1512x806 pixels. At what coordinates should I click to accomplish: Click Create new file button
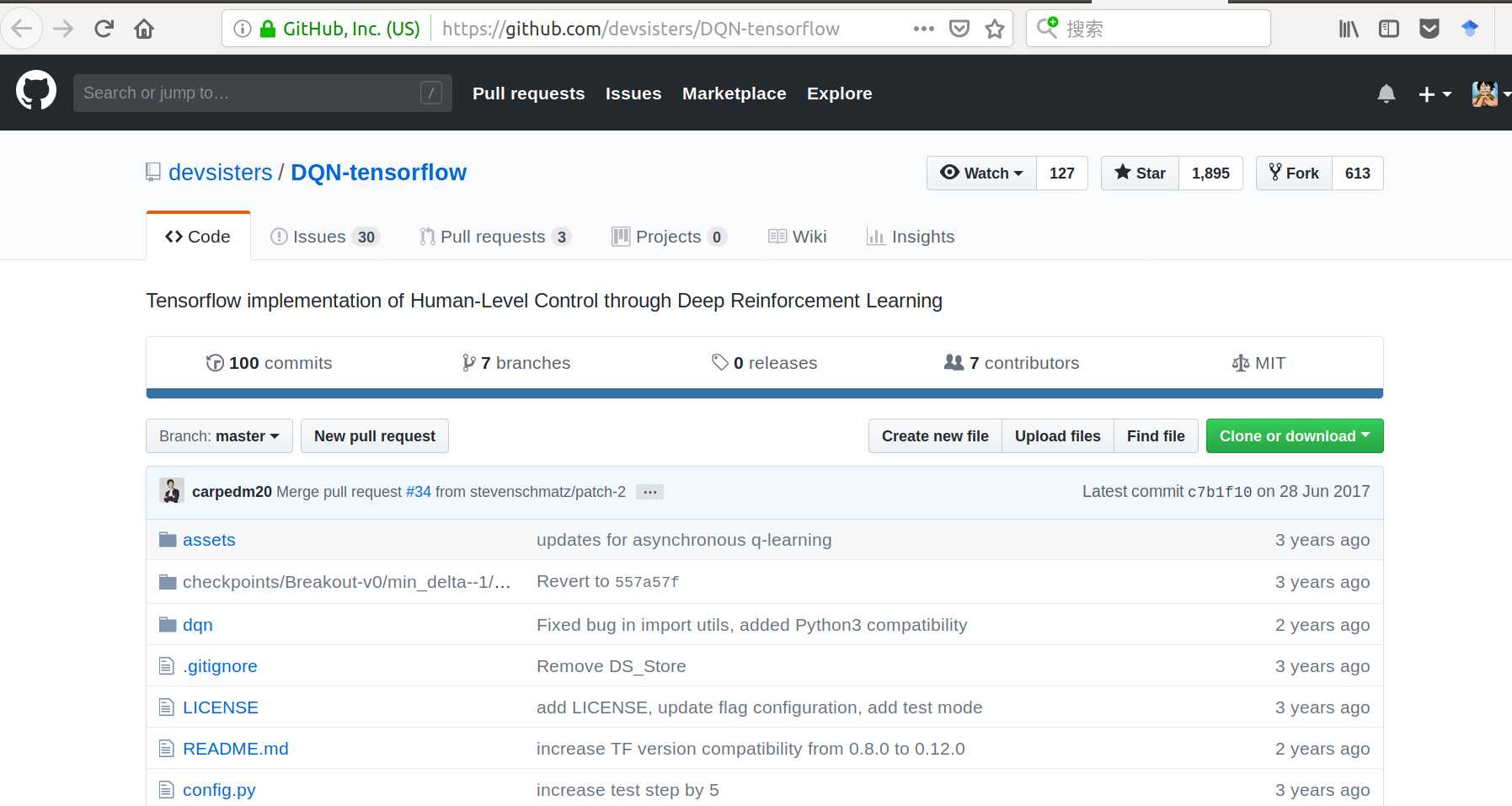point(935,436)
